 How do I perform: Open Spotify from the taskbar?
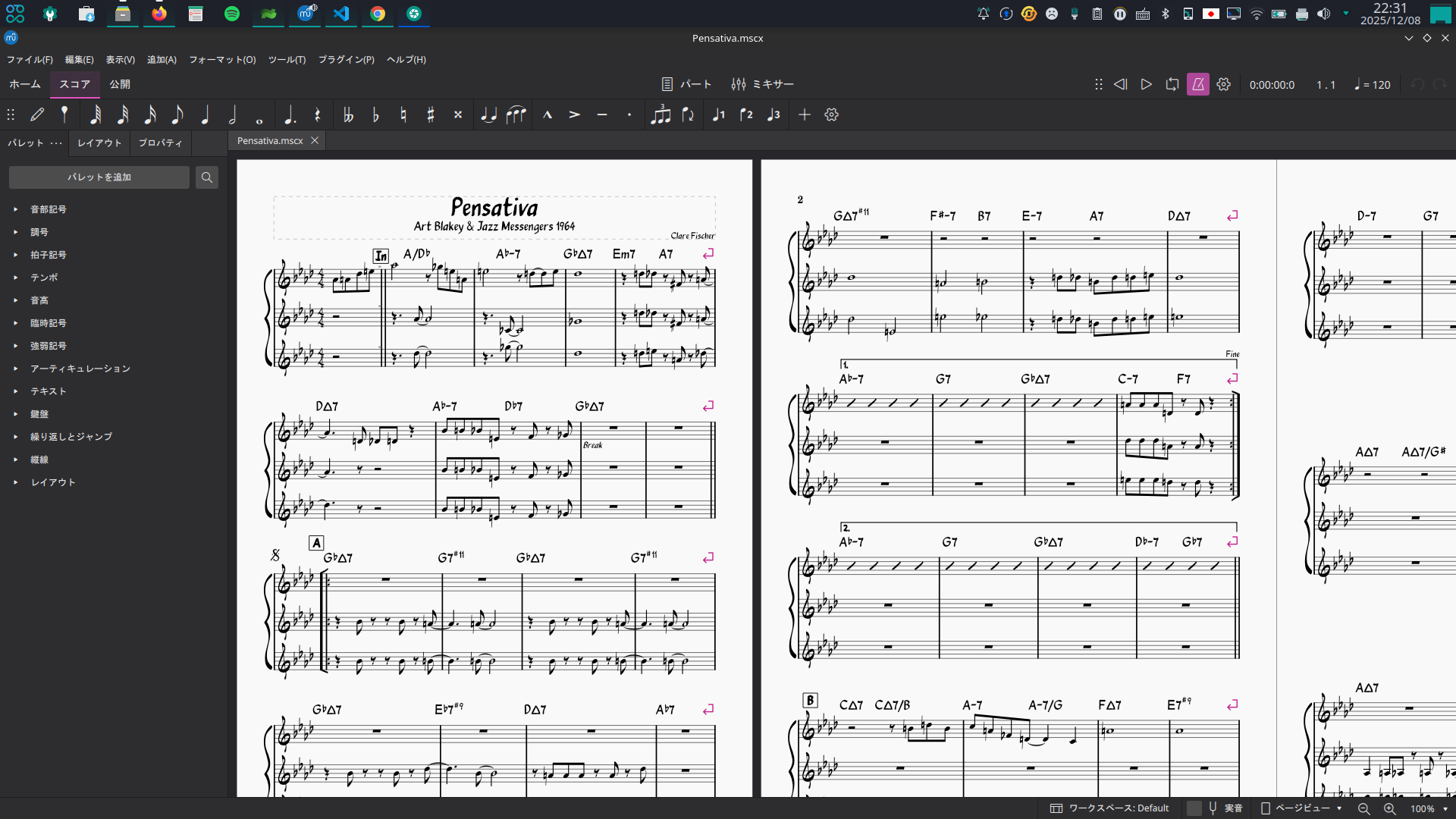(x=232, y=14)
